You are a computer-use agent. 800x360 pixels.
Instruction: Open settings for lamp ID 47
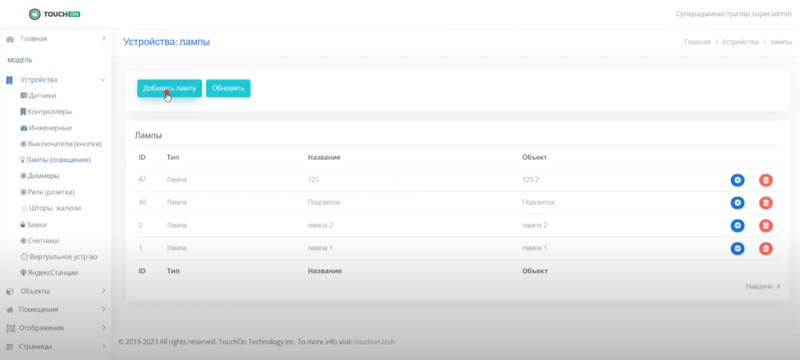[737, 180]
